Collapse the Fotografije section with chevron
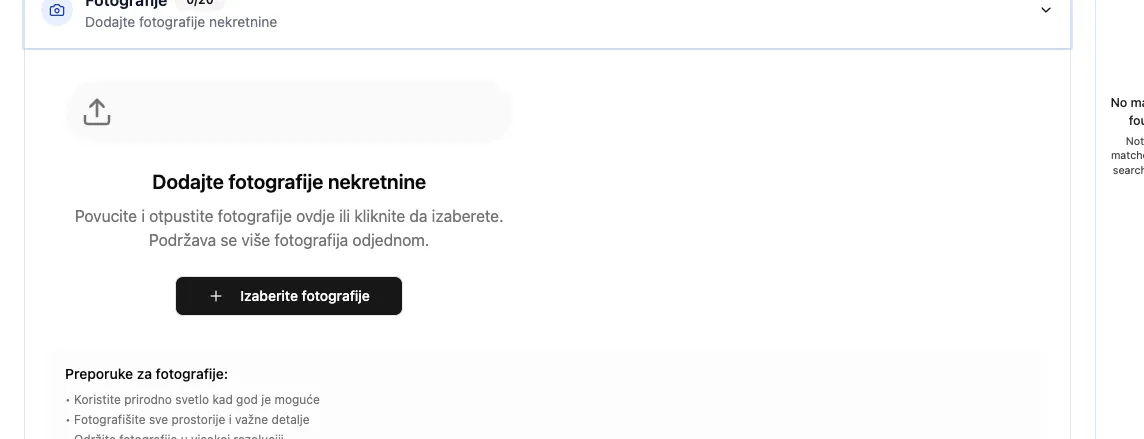This screenshot has height=439, width=1144. pos(1046,10)
